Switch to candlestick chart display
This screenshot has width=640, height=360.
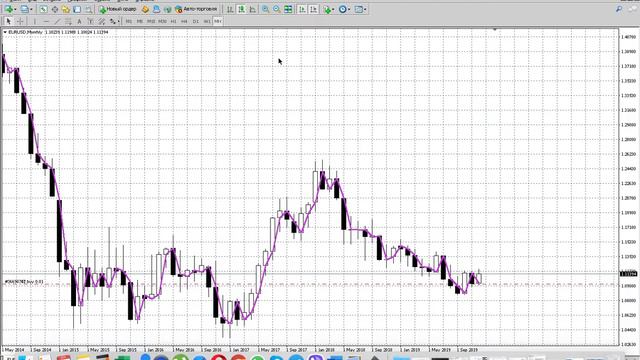pyautogui.click(x=242, y=9)
